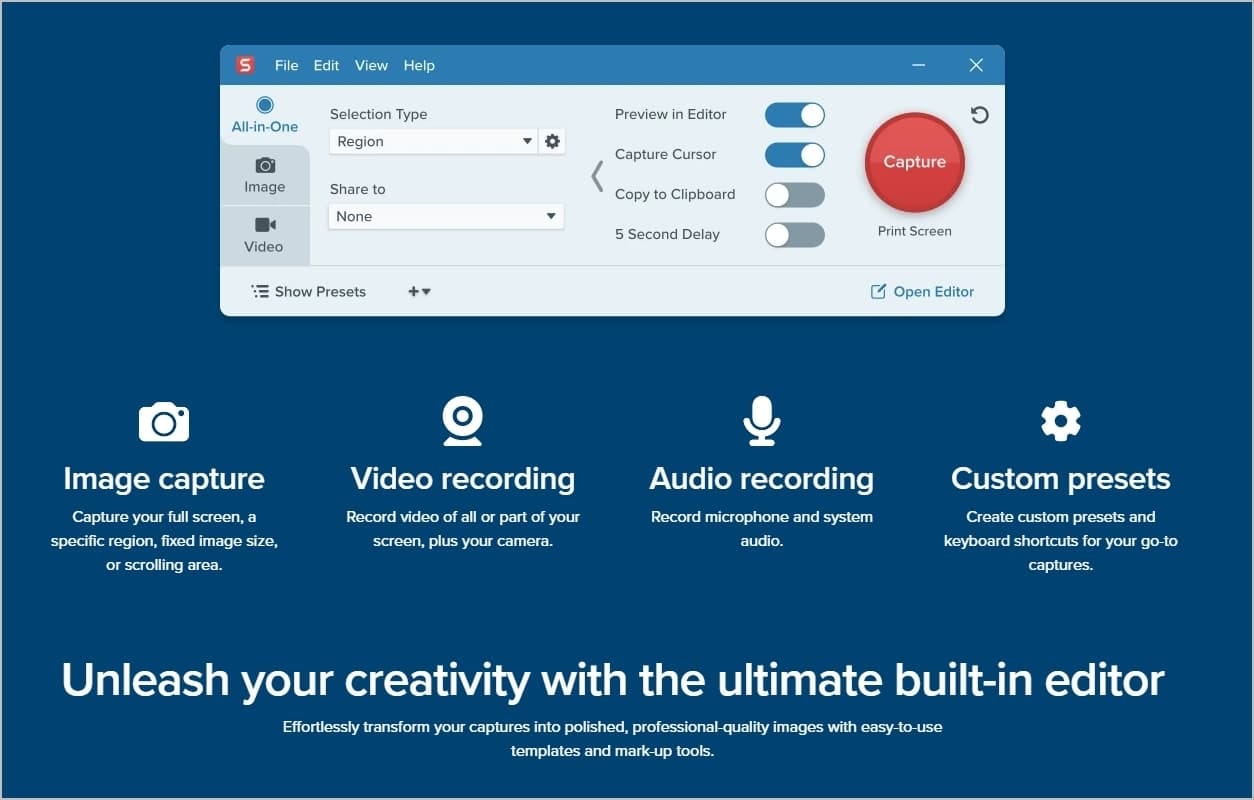Disable the Capture Cursor toggle
Image resolution: width=1254 pixels, height=800 pixels.
point(795,154)
